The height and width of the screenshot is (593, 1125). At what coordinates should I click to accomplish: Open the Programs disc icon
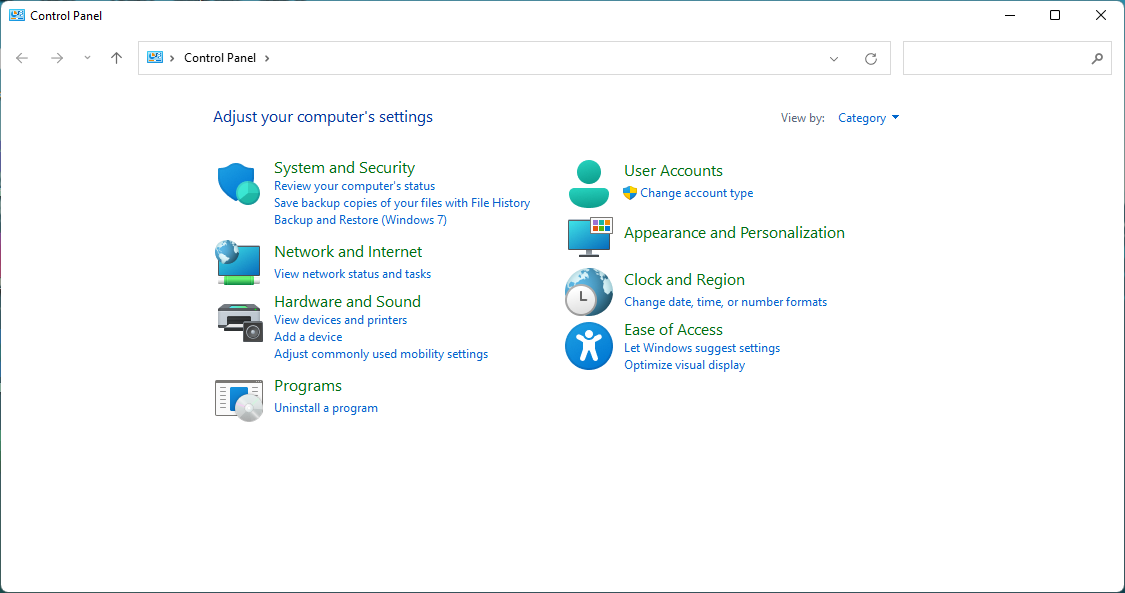click(x=239, y=400)
